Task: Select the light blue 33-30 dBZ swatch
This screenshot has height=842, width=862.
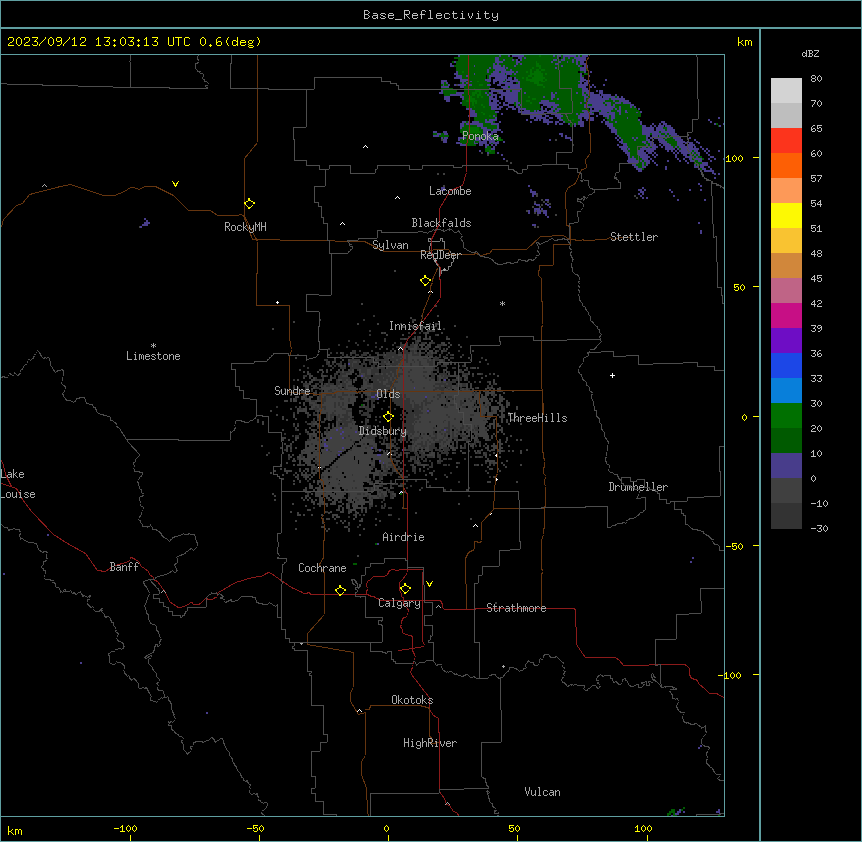Action: (786, 391)
